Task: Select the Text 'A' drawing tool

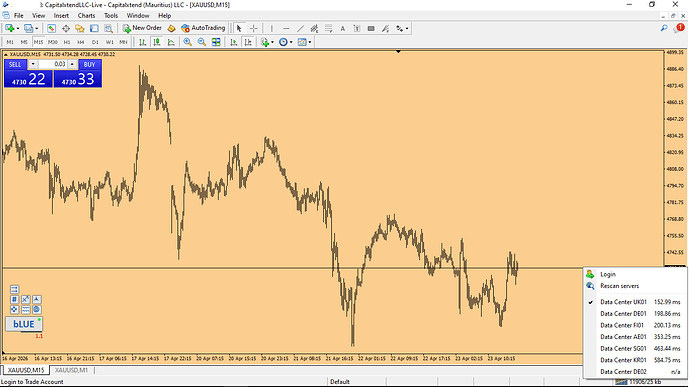Action: 342,28
